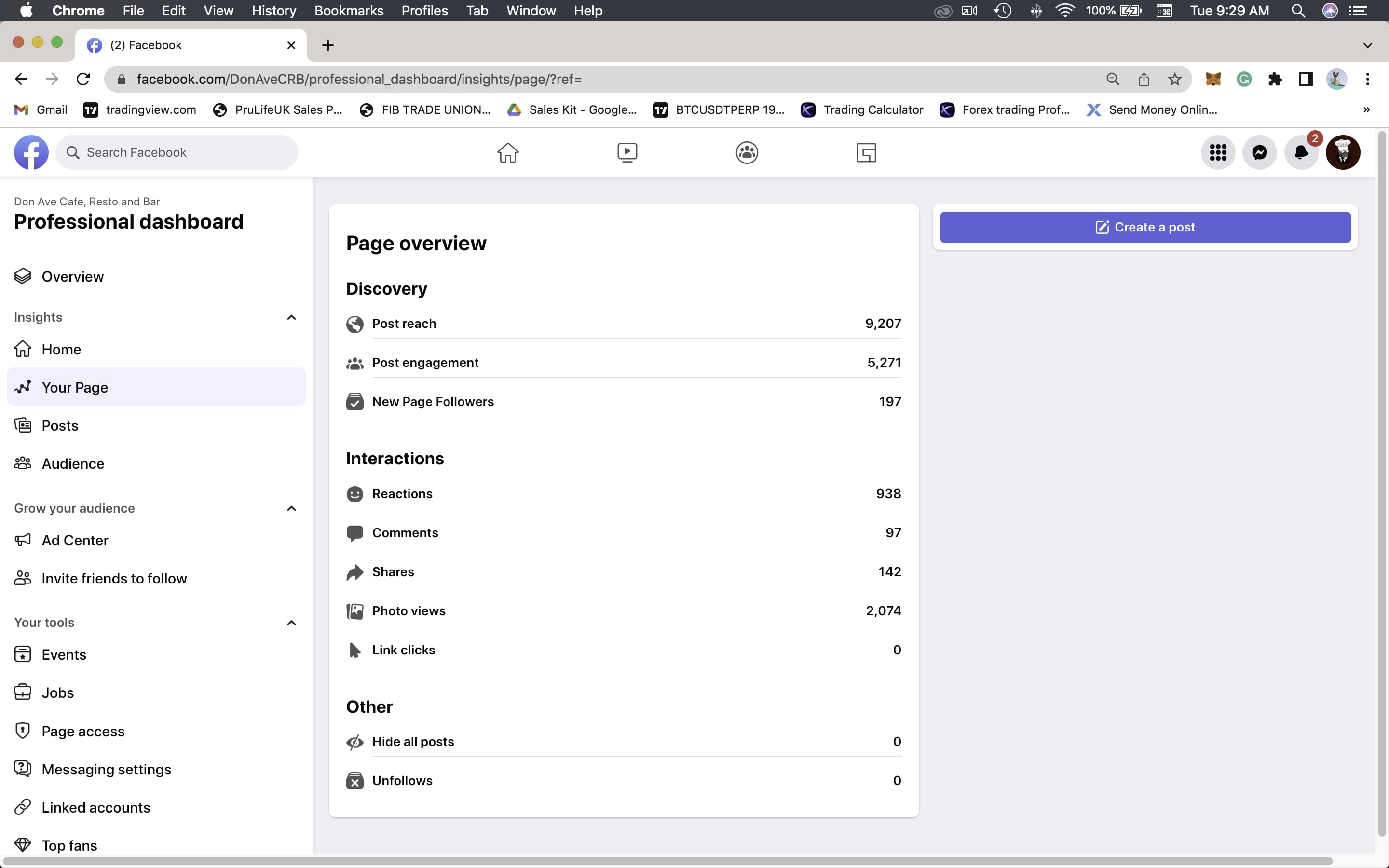The height and width of the screenshot is (868, 1389).
Task: Click the Create a post button
Action: tap(1144, 227)
